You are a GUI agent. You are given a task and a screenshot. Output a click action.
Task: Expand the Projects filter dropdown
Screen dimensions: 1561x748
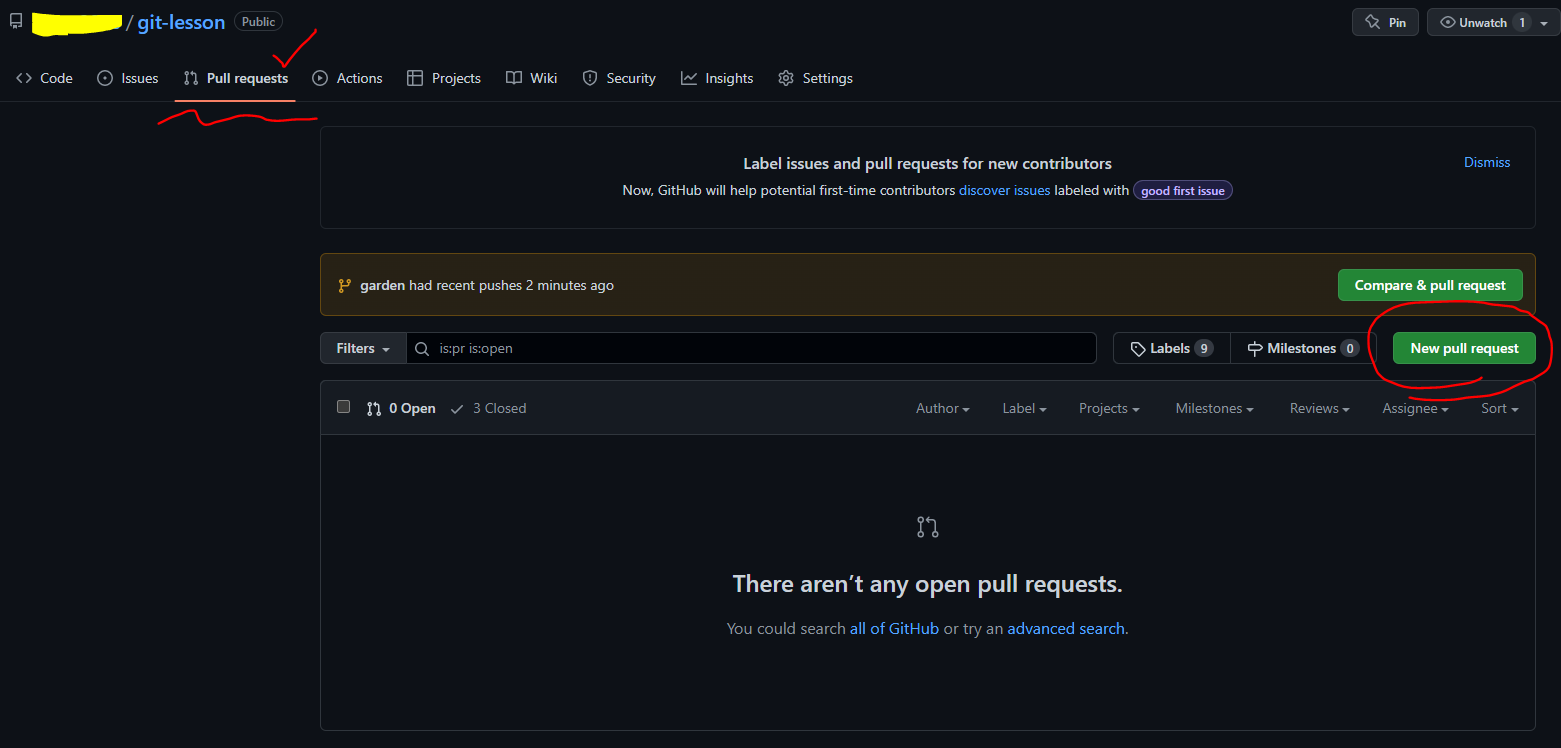1109,408
